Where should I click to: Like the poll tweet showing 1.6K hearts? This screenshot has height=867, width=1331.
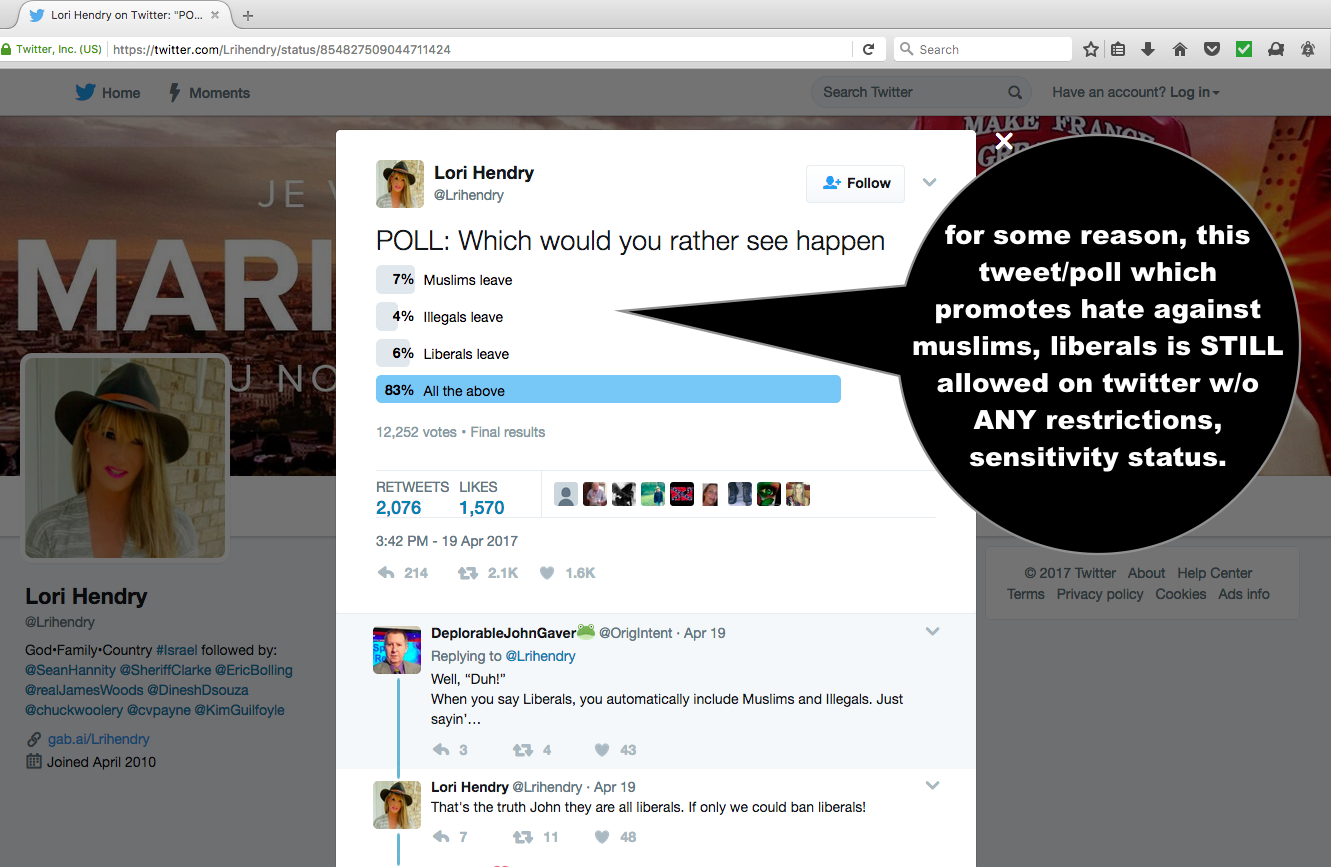[x=547, y=573]
